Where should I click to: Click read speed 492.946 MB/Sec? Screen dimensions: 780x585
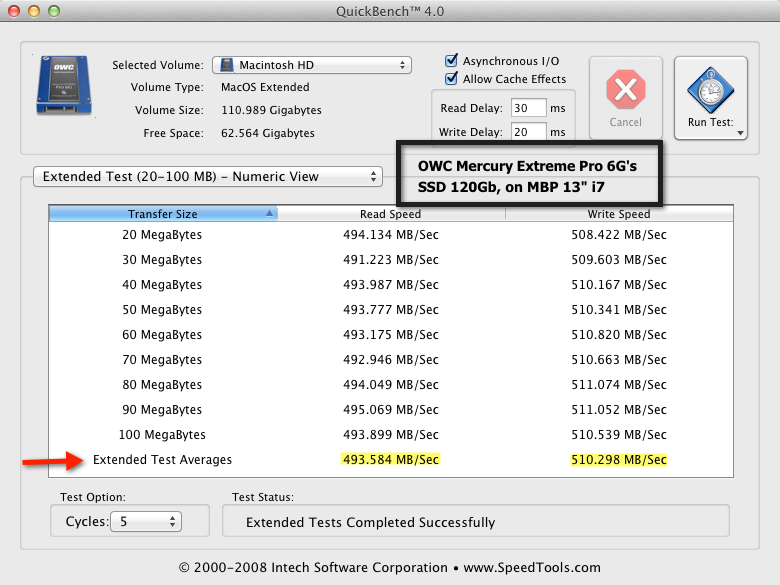(391, 360)
